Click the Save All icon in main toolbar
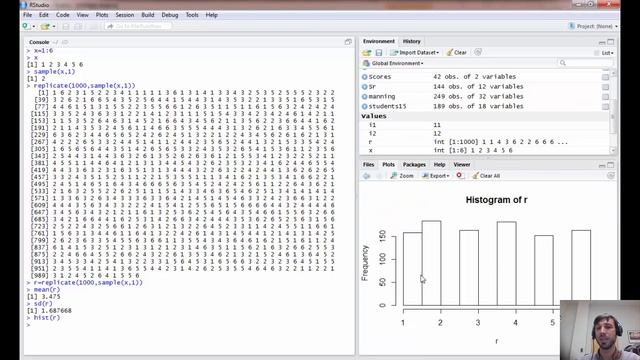The width and height of the screenshot is (640, 360). tap(78, 26)
